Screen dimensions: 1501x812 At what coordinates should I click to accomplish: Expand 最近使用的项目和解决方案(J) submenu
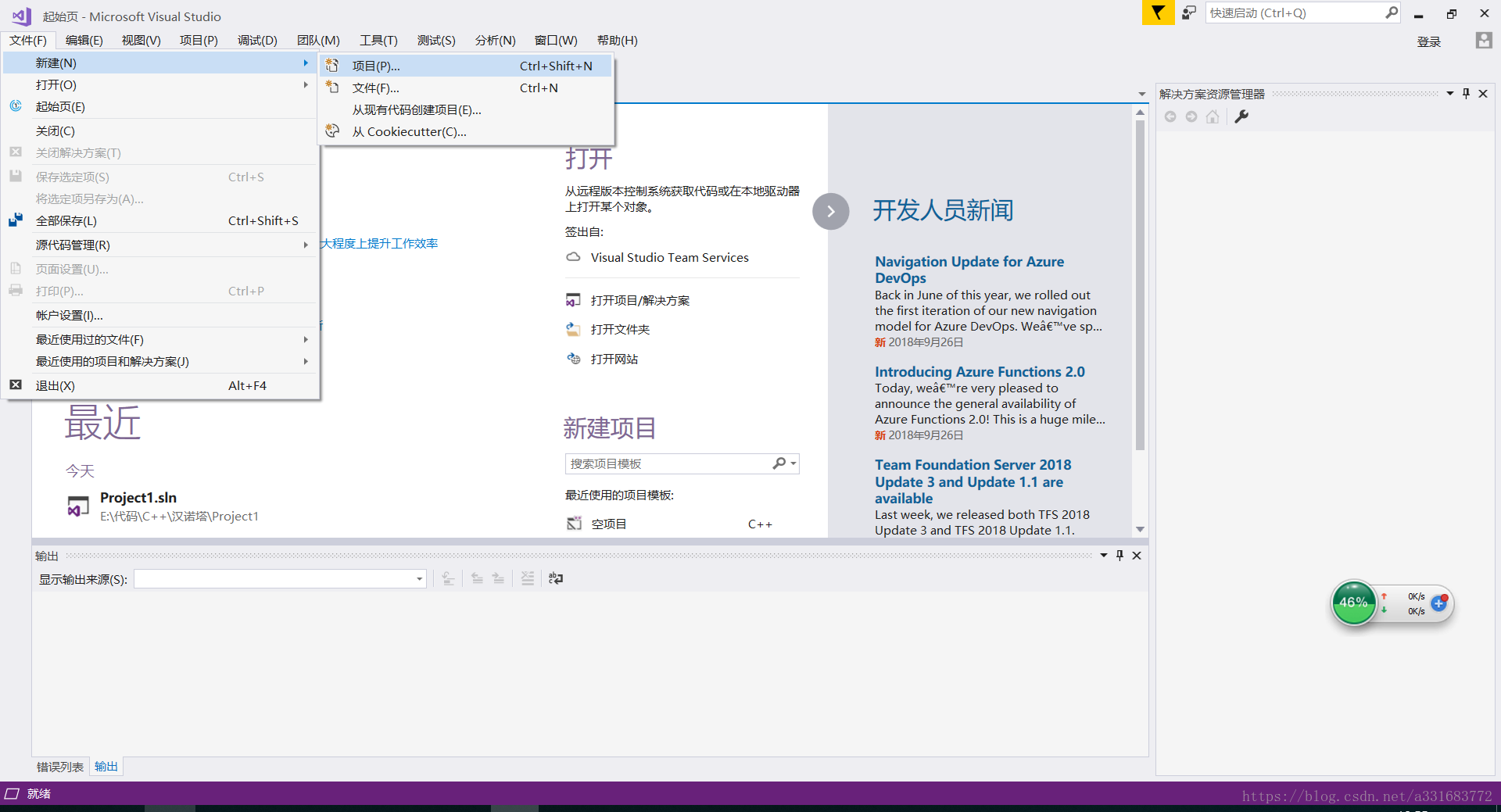[x=161, y=361]
